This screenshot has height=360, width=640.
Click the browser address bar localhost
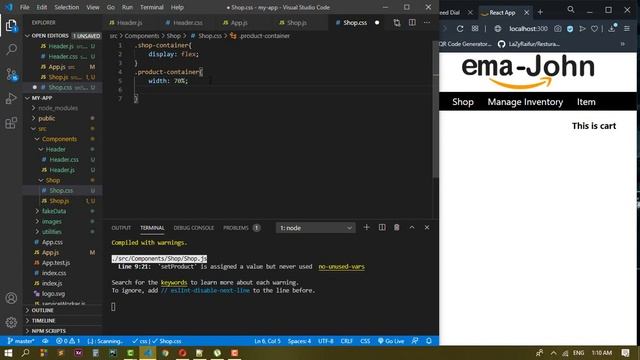tap(528, 29)
